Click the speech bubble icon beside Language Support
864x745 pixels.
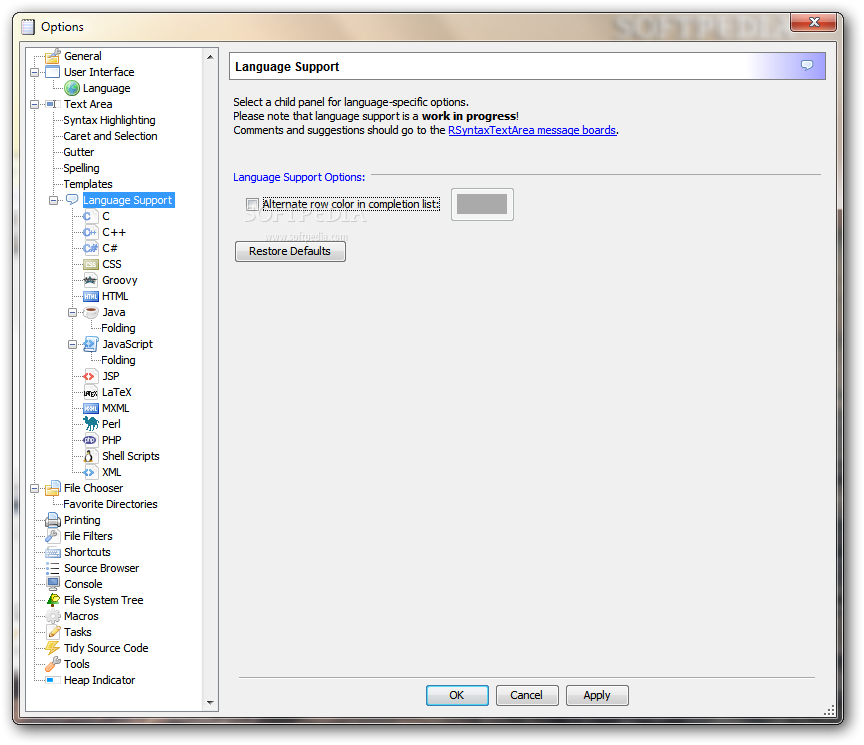coord(72,199)
